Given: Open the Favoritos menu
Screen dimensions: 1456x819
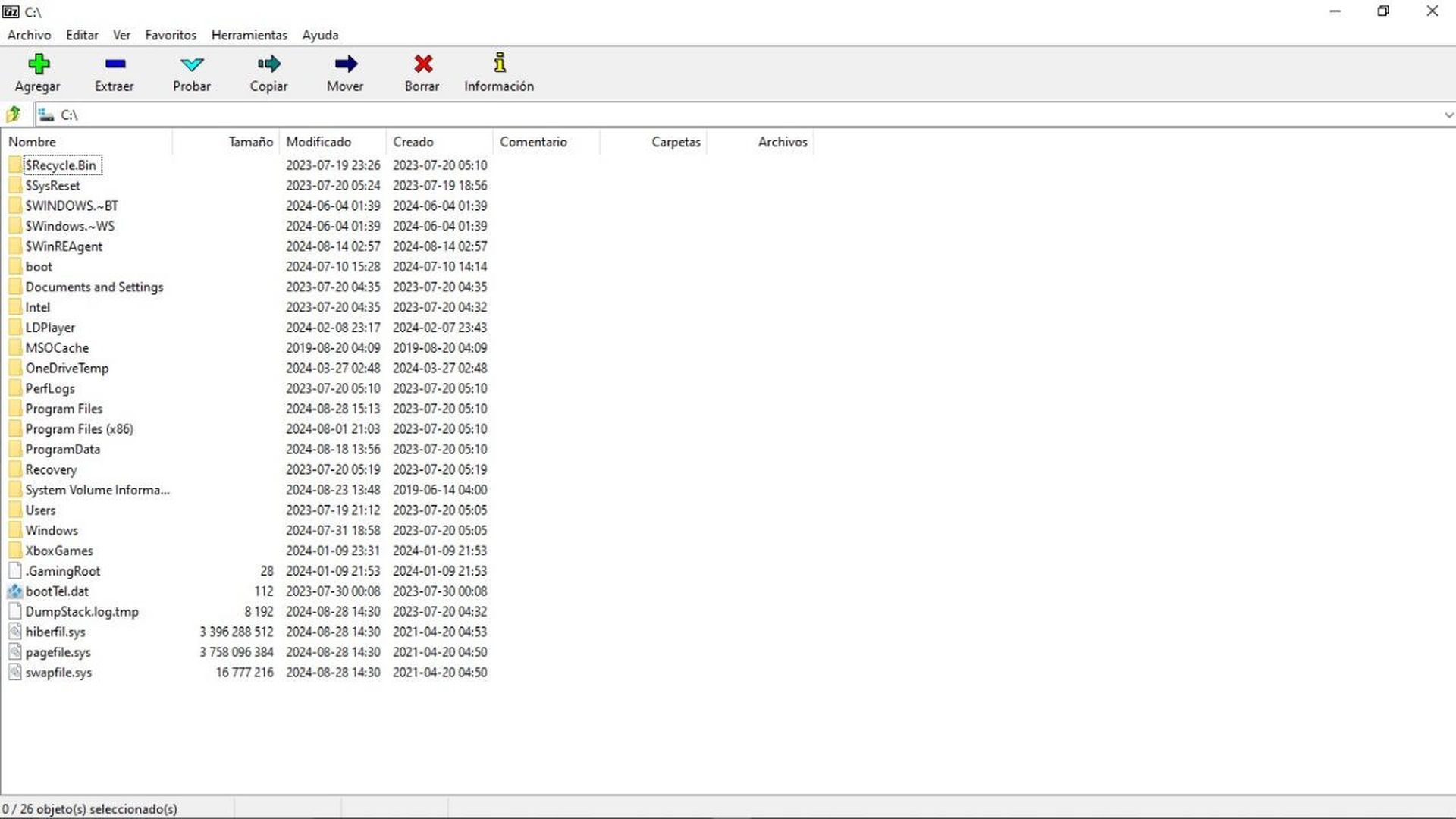Looking at the screenshot, I should point(171,35).
